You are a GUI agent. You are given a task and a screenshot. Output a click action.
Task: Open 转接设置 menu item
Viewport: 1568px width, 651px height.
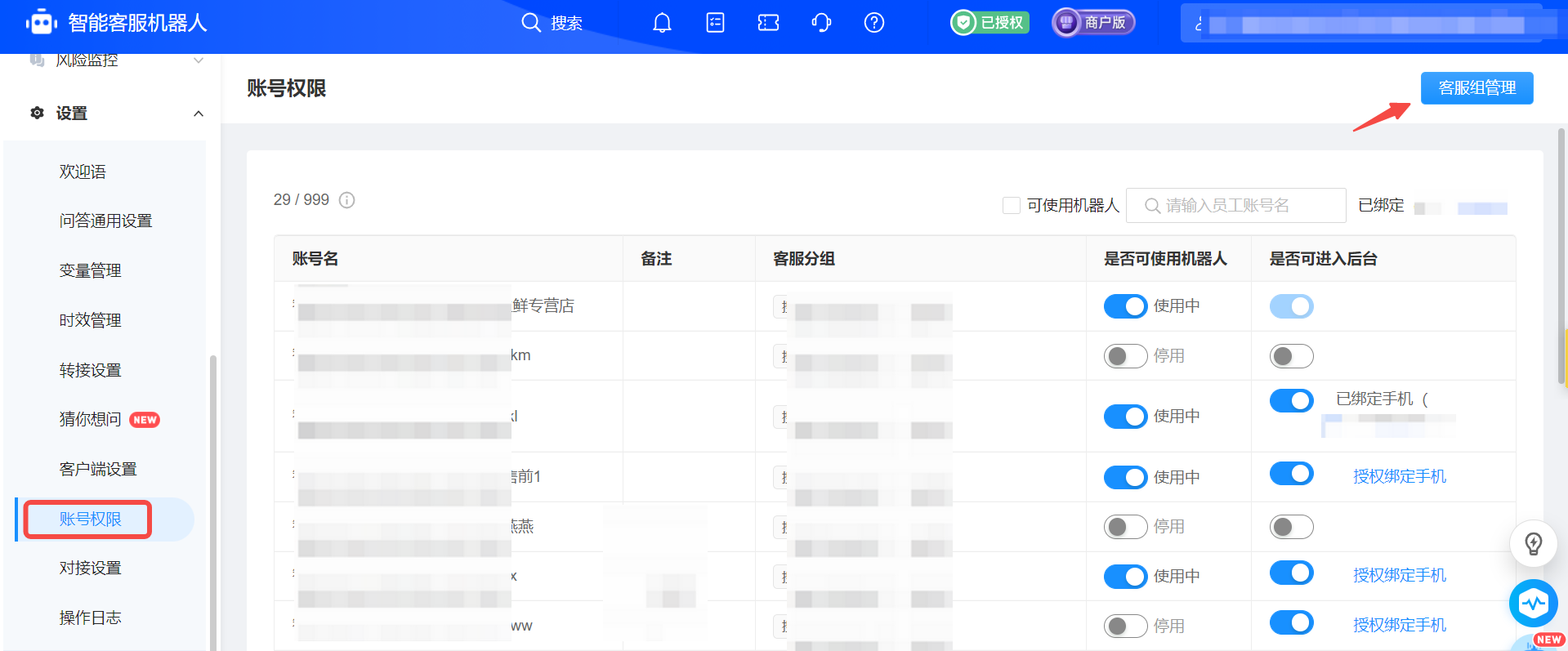90,371
